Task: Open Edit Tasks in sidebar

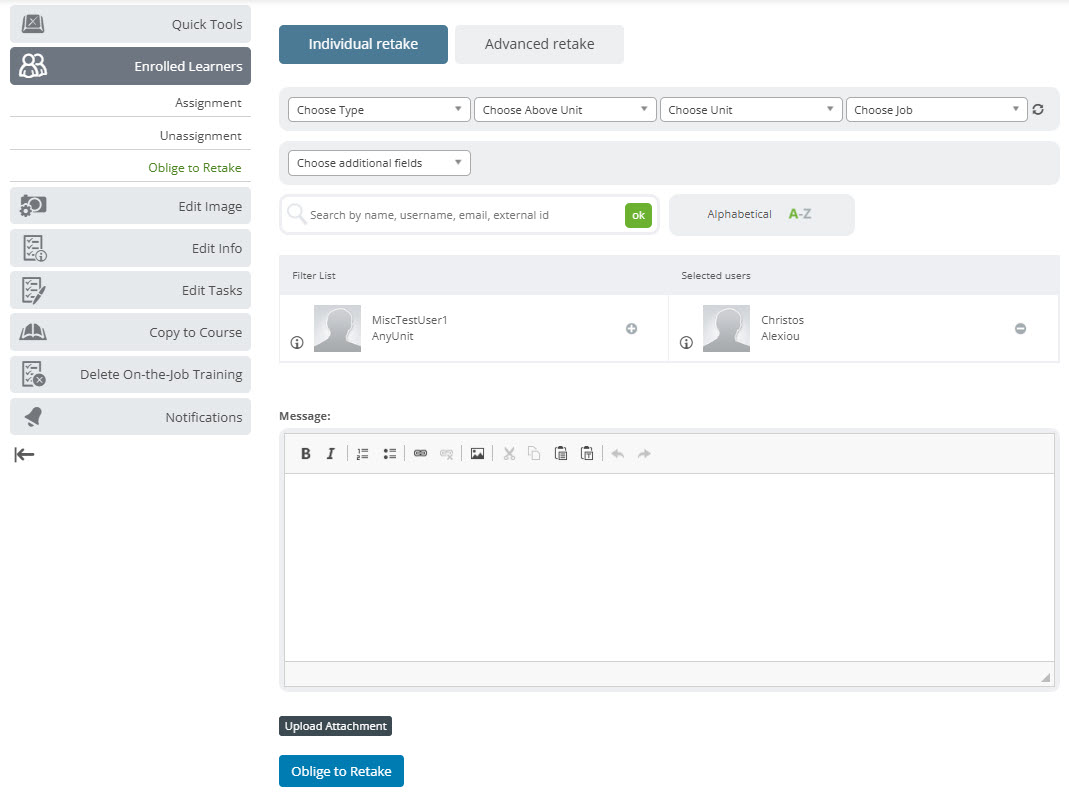Action: click(130, 290)
